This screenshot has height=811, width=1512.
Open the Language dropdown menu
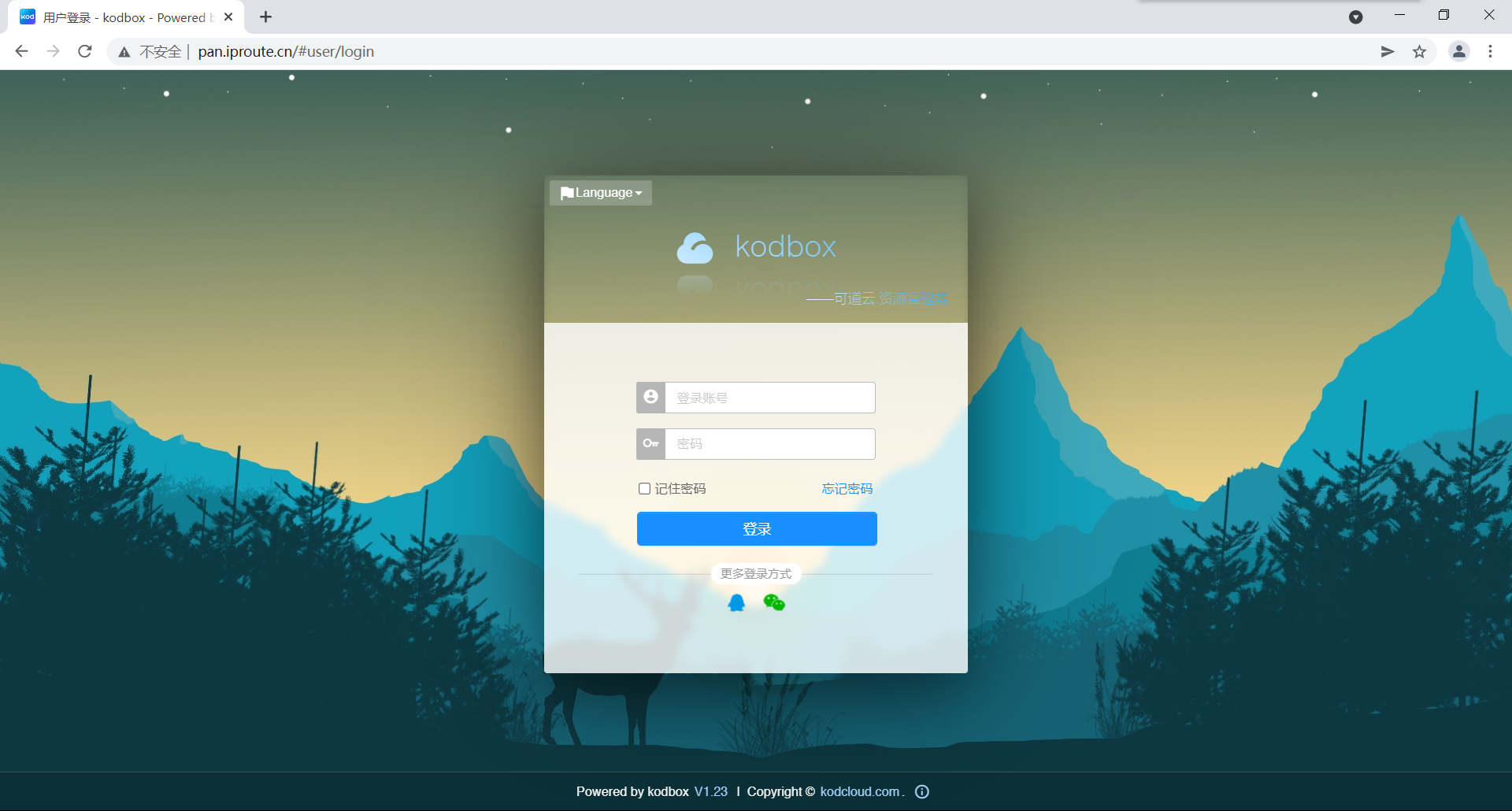[x=601, y=193]
